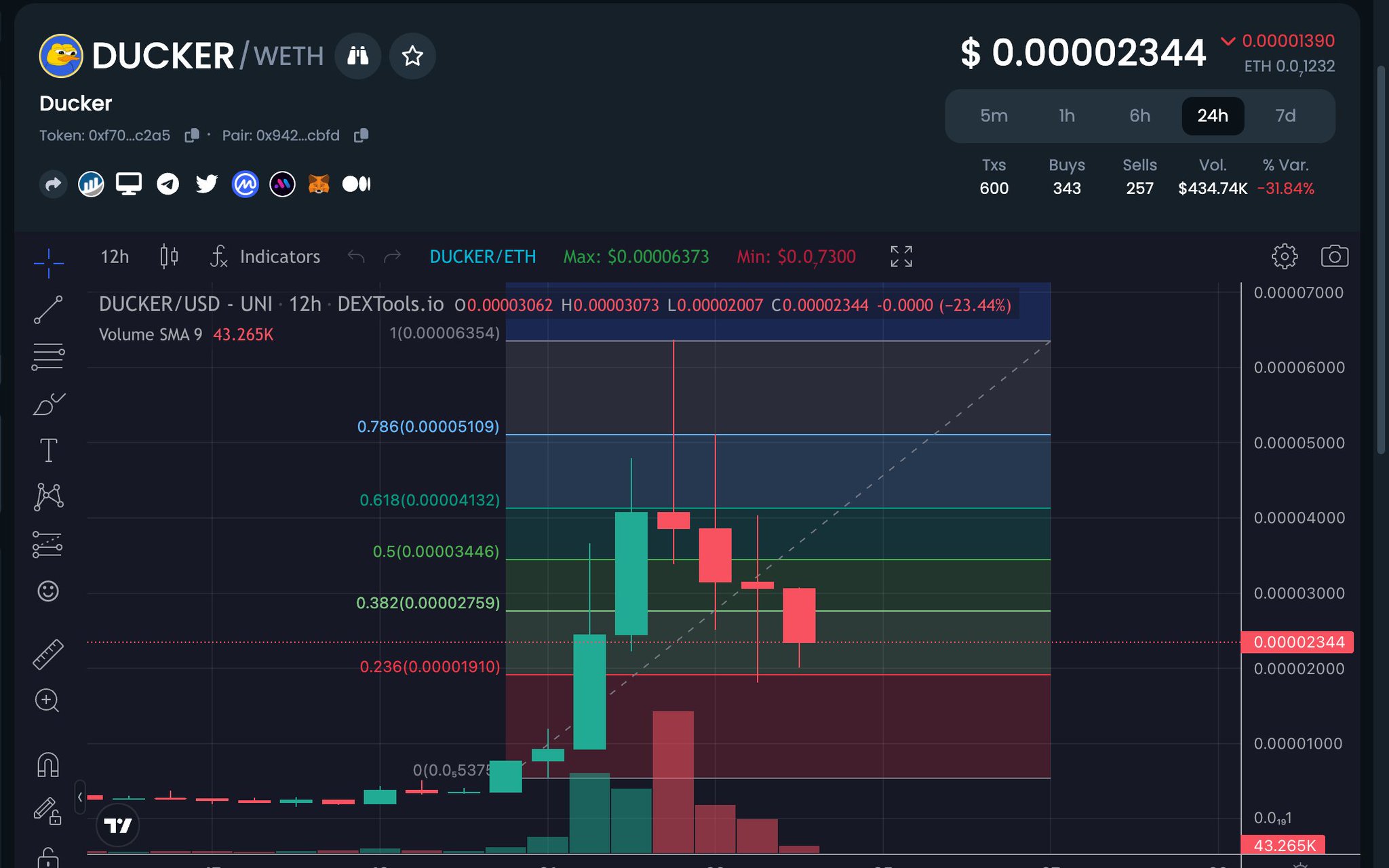This screenshot has height=868, width=1389.
Task: Click the Ducker logo avatar
Action: click(x=61, y=56)
